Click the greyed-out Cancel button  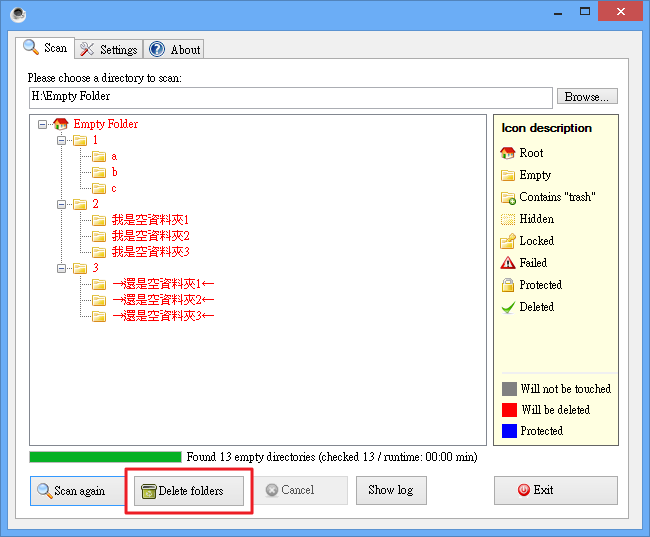301,490
